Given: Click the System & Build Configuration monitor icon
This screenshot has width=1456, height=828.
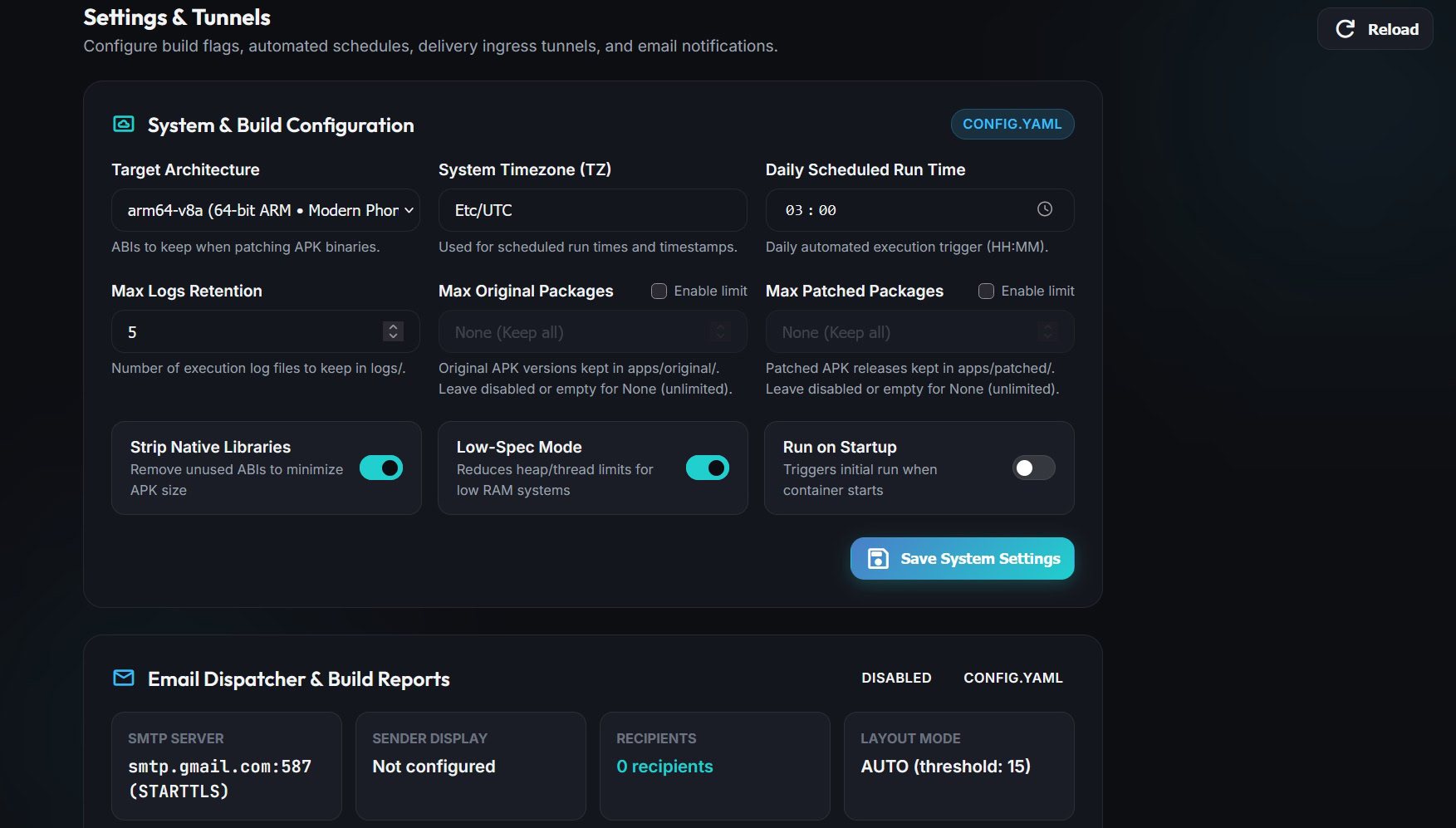Looking at the screenshot, I should click(124, 125).
